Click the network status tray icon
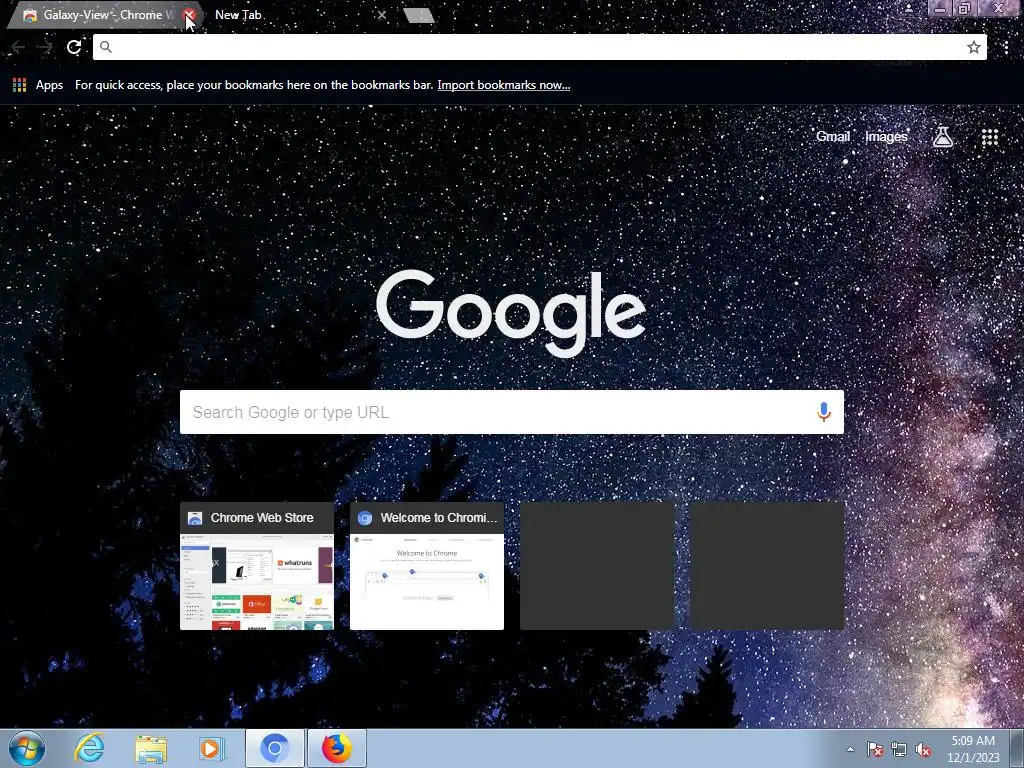The image size is (1024, 768). [x=899, y=749]
